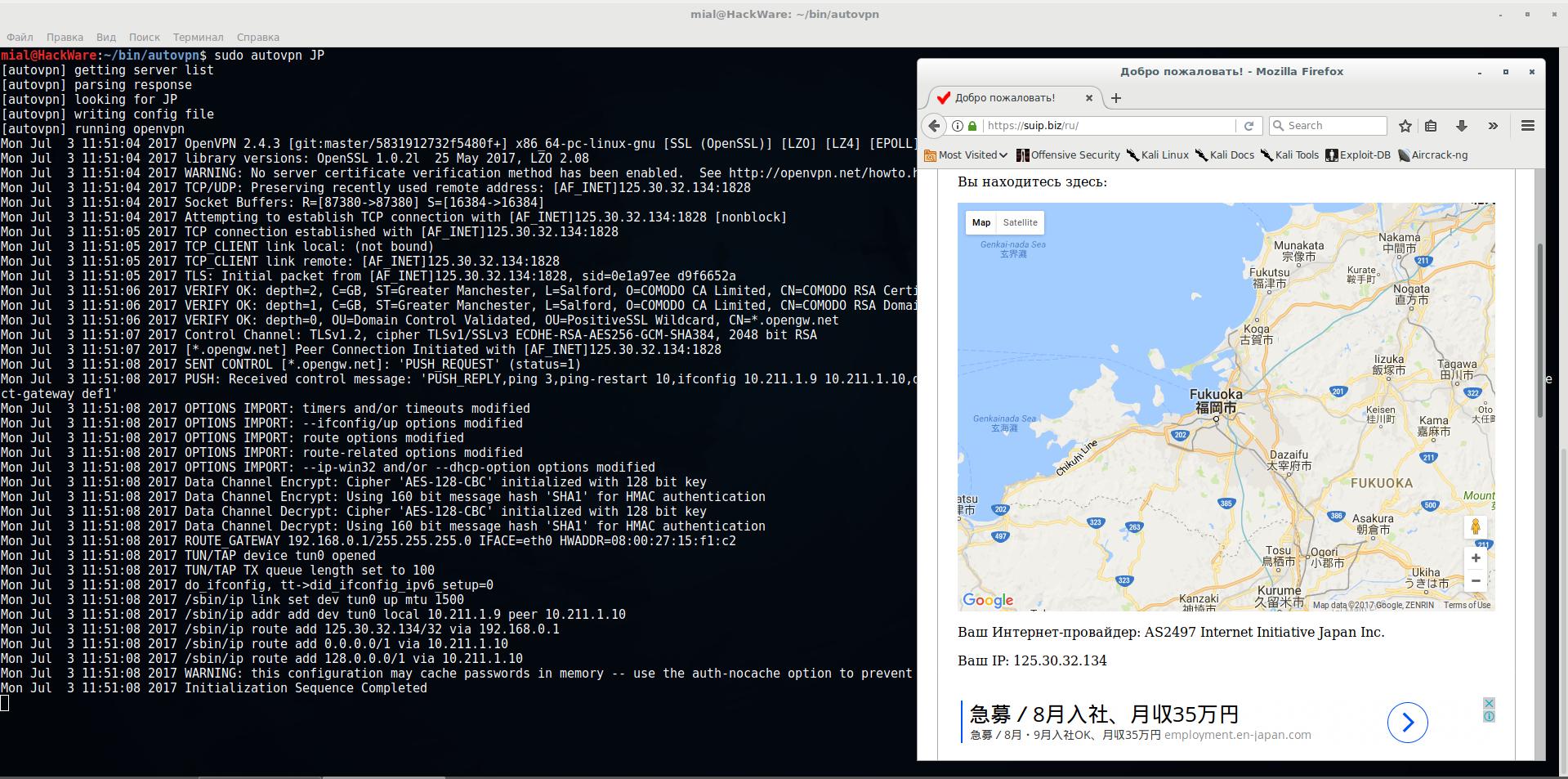Click the Firefox Search field
Viewport: 1568px width, 779px height.
(x=1333, y=126)
